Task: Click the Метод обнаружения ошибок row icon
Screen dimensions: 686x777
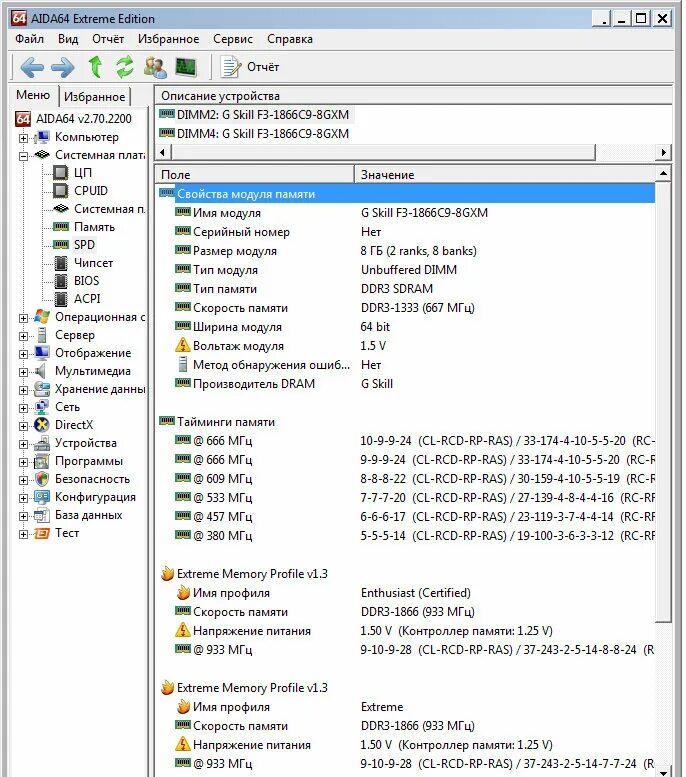Action: coord(183,365)
